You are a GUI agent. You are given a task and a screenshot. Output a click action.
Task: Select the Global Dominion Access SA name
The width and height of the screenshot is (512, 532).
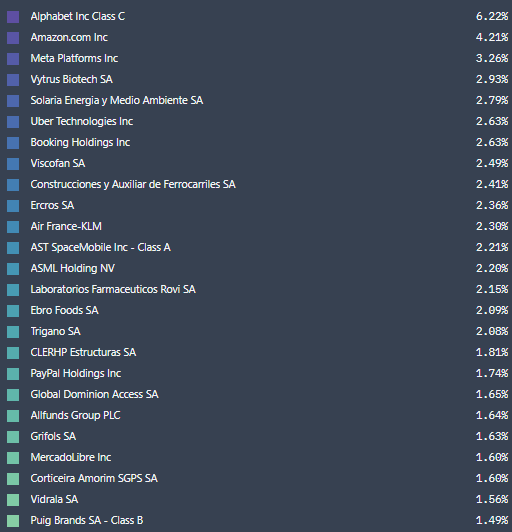[94, 394]
